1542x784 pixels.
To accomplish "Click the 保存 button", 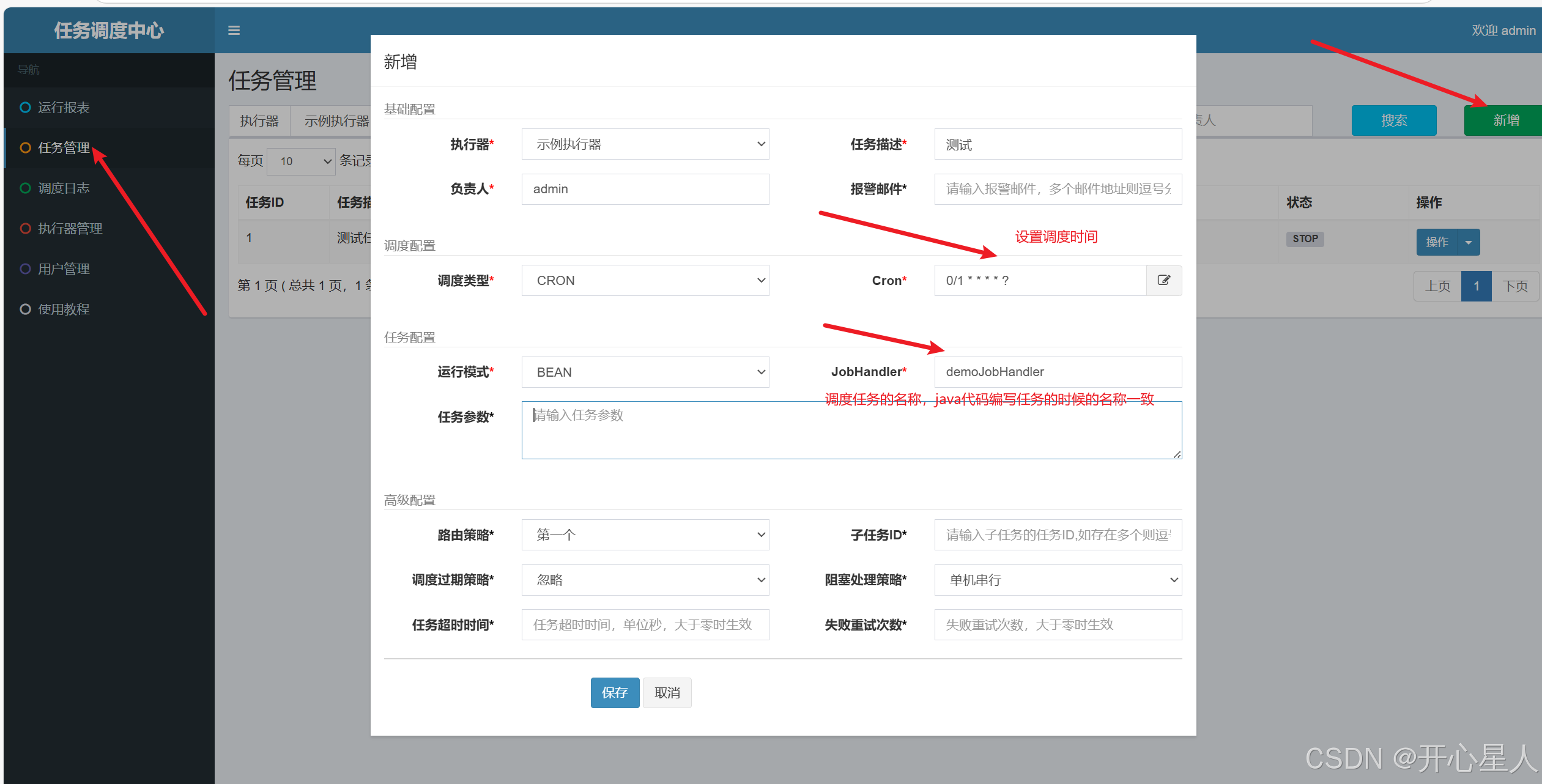I will tap(615, 693).
